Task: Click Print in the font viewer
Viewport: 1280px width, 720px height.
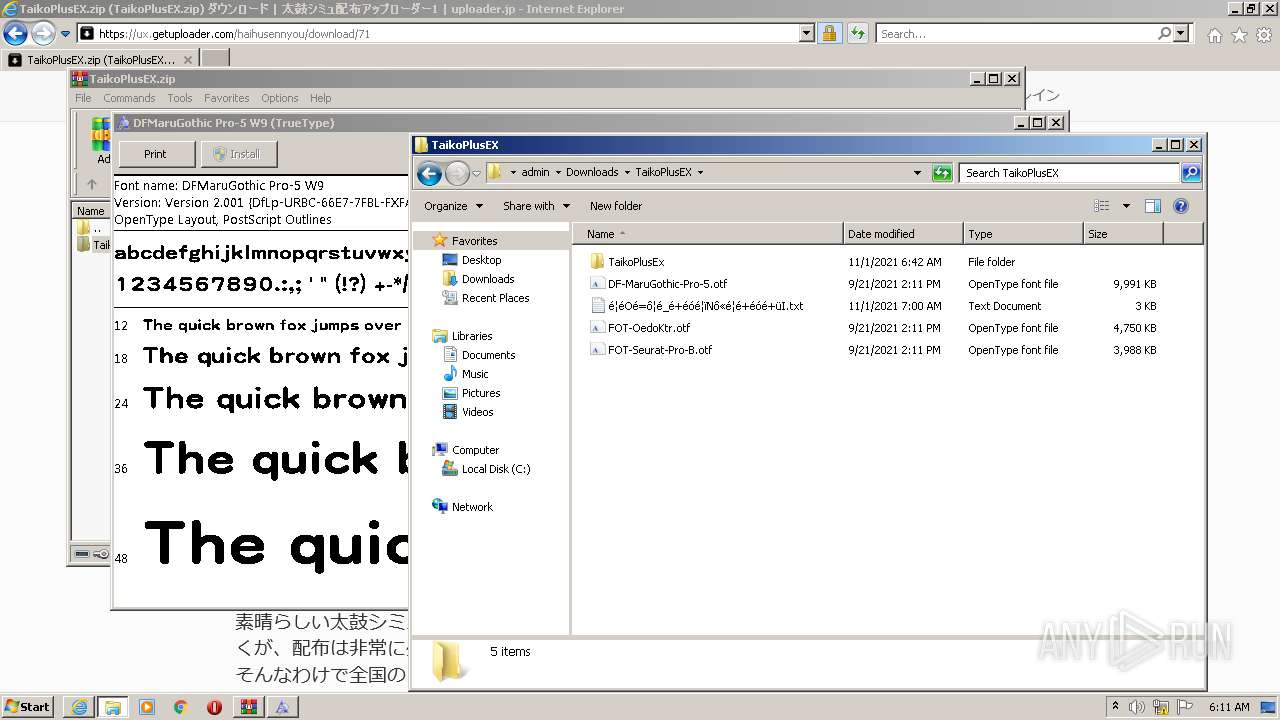Action: [x=155, y=154]
